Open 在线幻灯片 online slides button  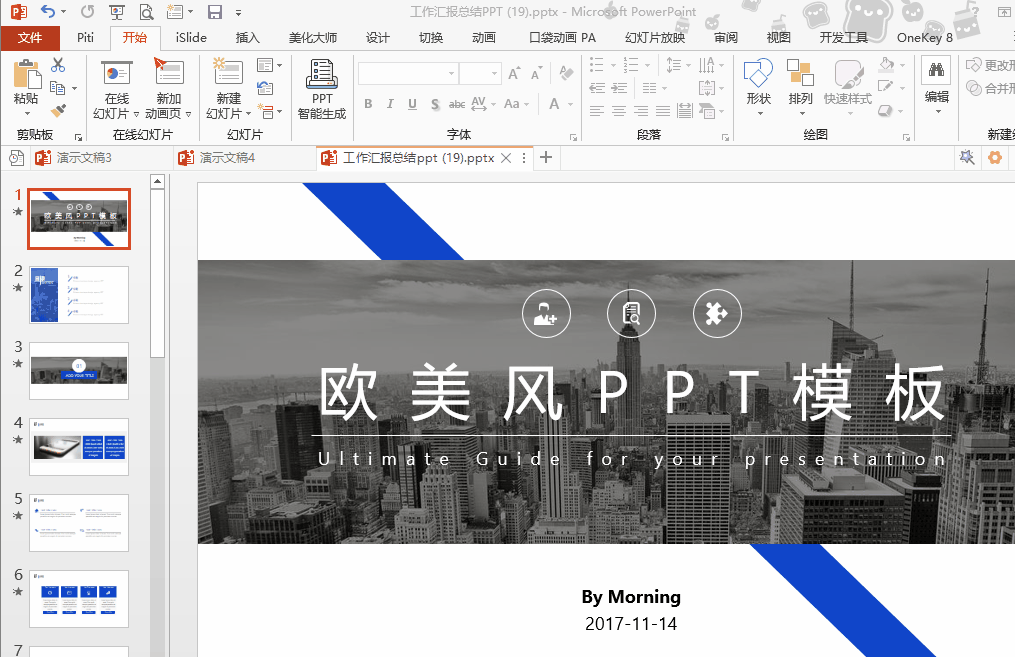pos(117,89)
